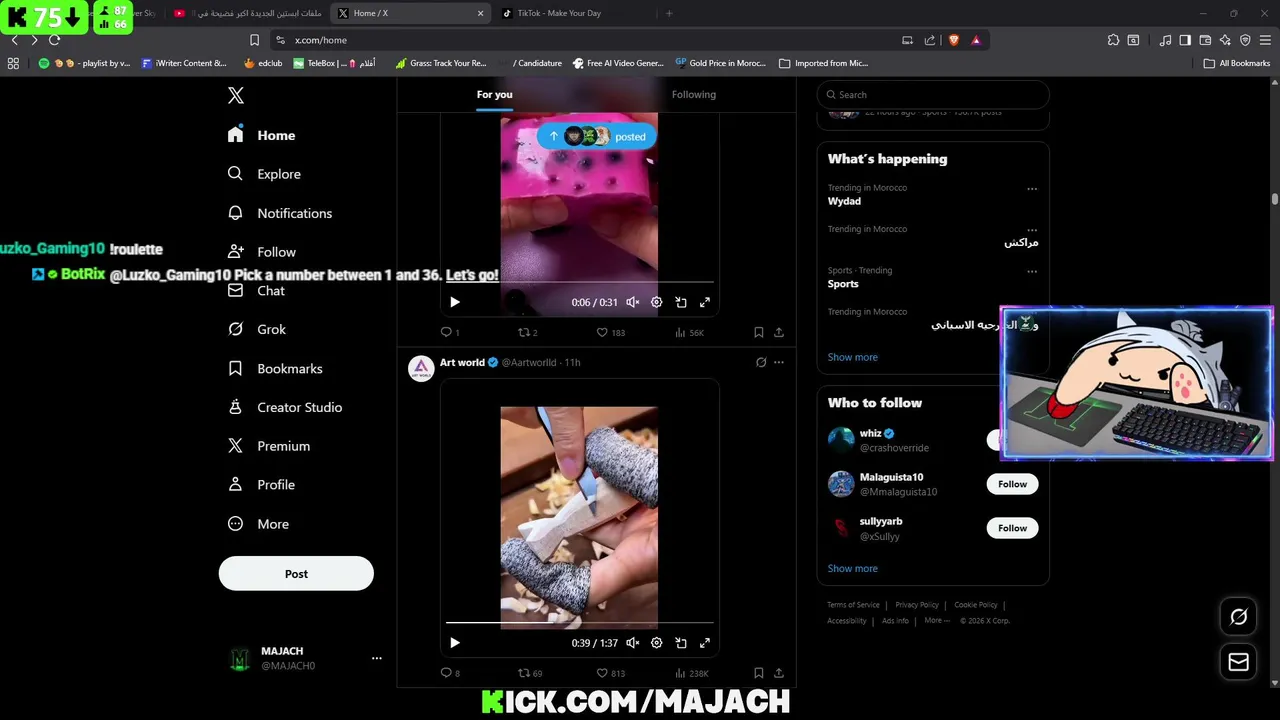Screen dimensions: 1280x720
Task: Open settings of the 1:37 video
Action: (x=657, y=643)
